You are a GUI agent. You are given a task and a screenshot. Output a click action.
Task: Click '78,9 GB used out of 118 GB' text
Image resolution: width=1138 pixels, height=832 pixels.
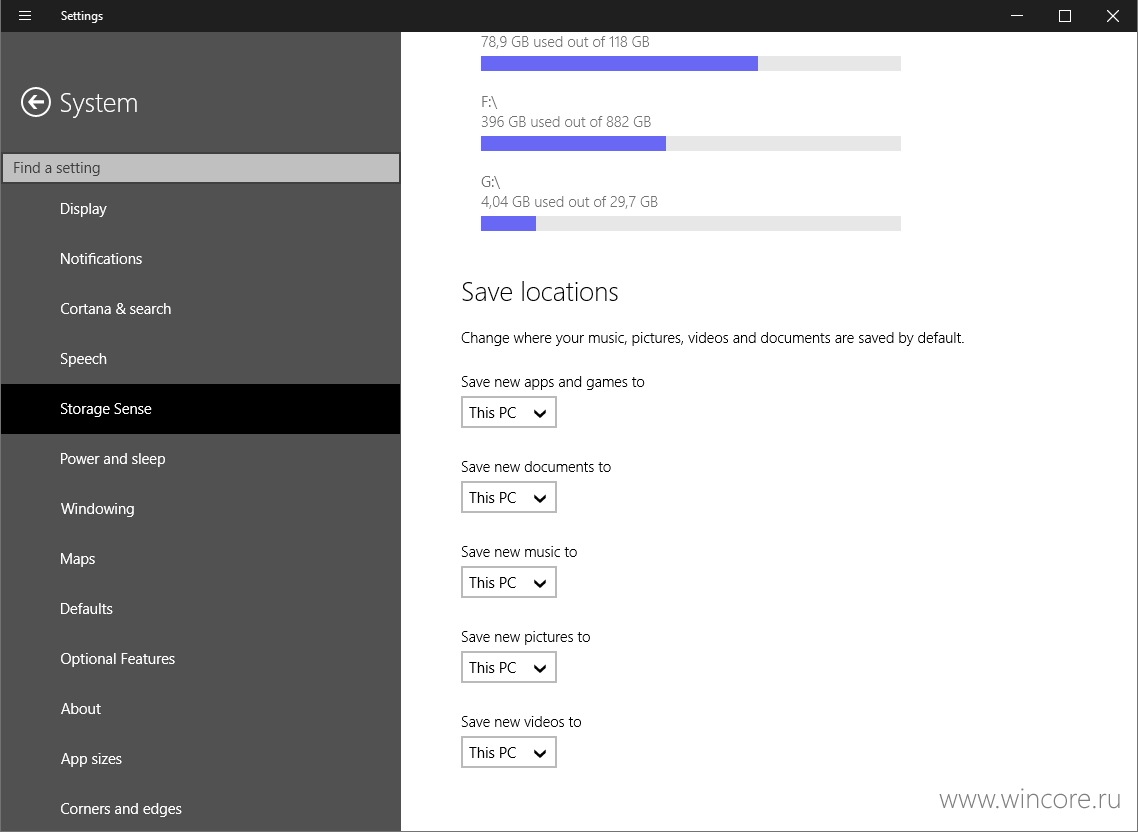[x=565, y=42]
